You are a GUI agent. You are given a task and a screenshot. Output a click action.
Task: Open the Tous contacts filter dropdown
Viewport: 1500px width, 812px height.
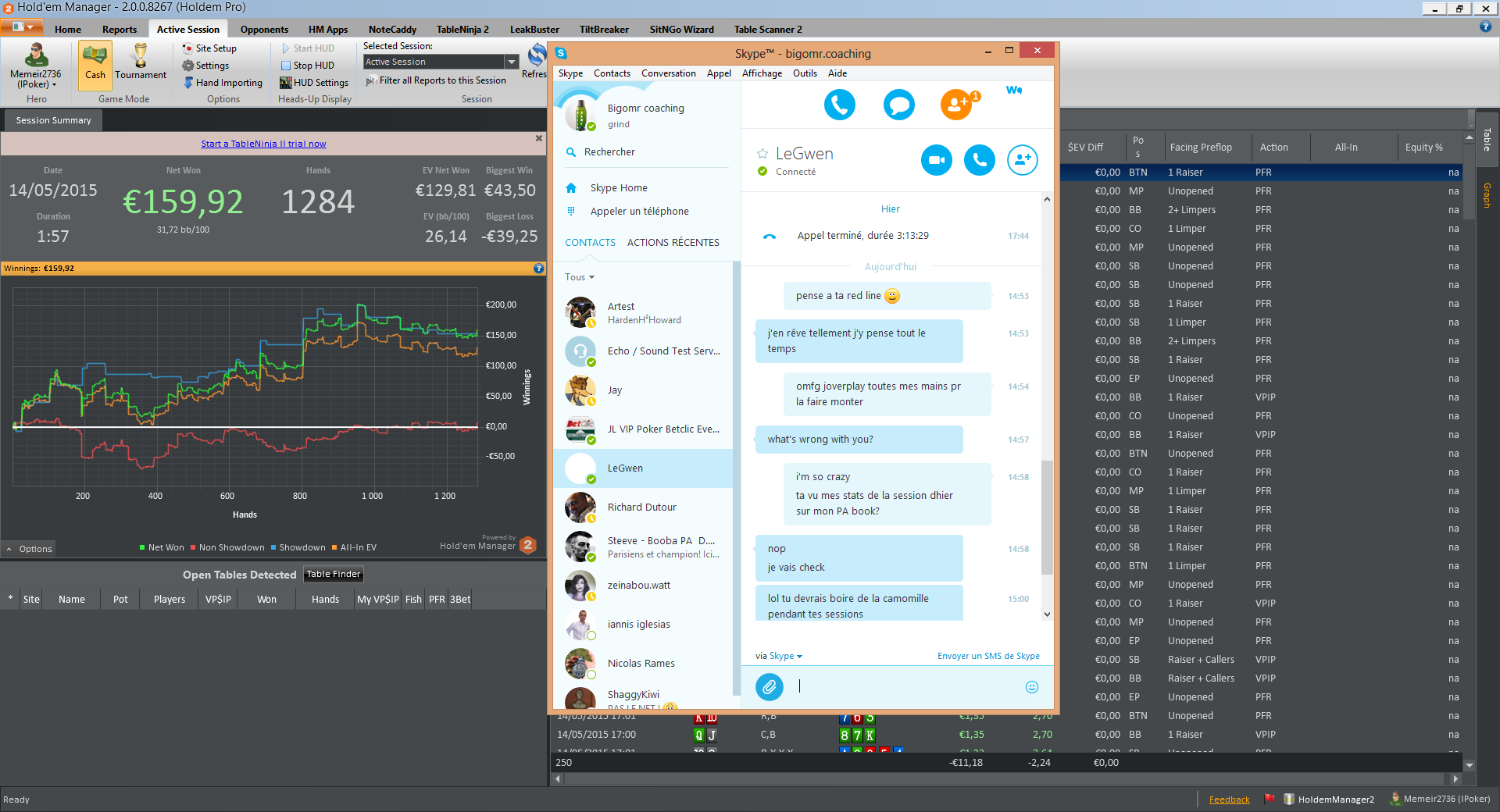click(580, 277)
